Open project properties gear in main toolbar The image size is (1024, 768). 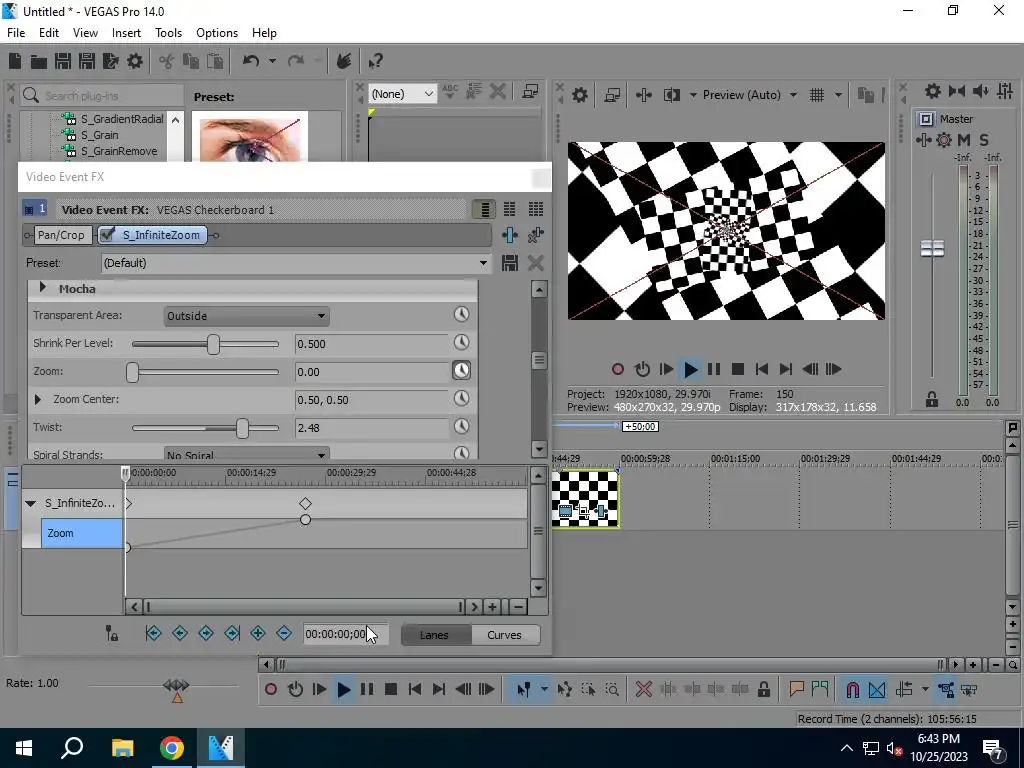tap(135, 61)
